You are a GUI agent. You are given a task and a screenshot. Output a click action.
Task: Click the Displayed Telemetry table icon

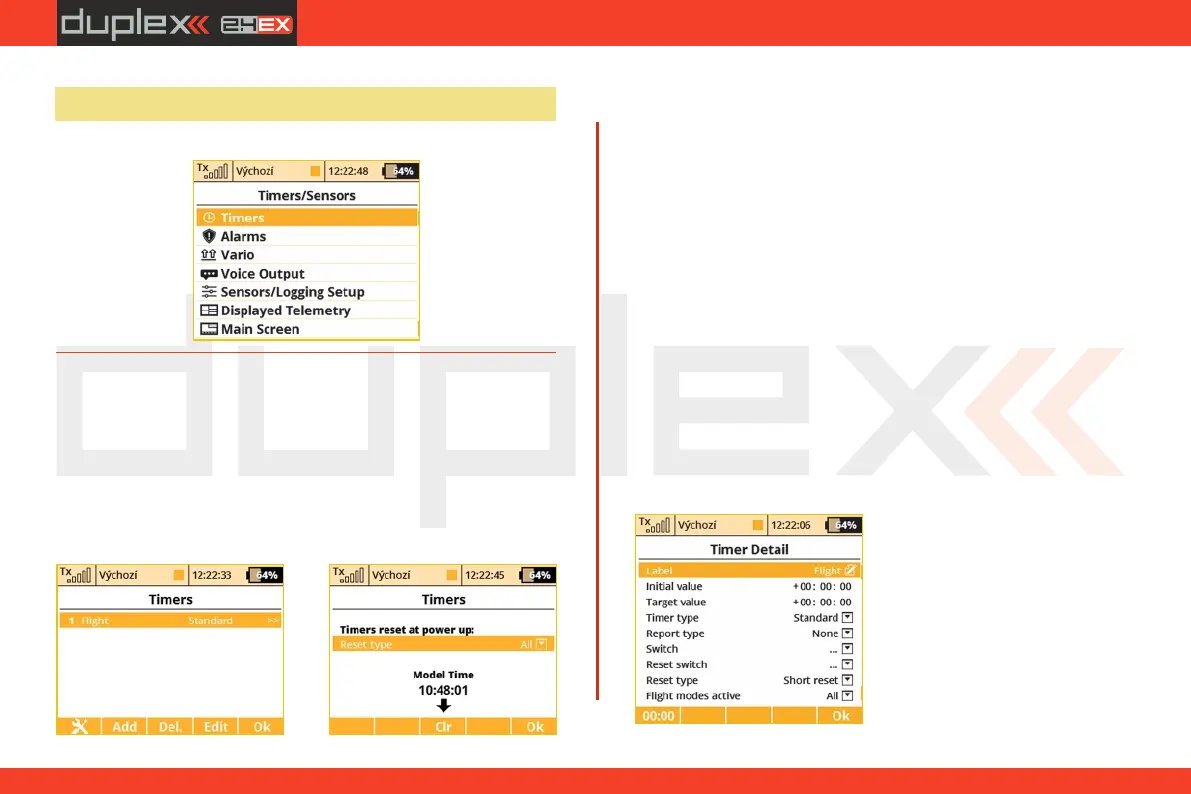[208, 310]
